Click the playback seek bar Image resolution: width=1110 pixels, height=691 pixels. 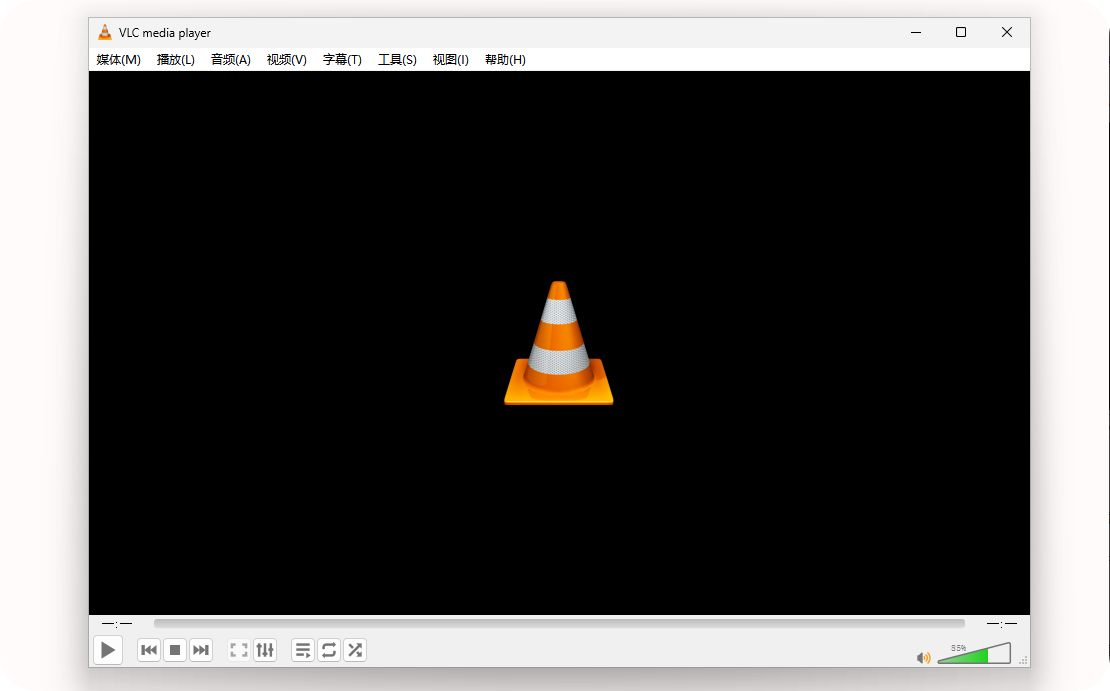coord(559,623)
